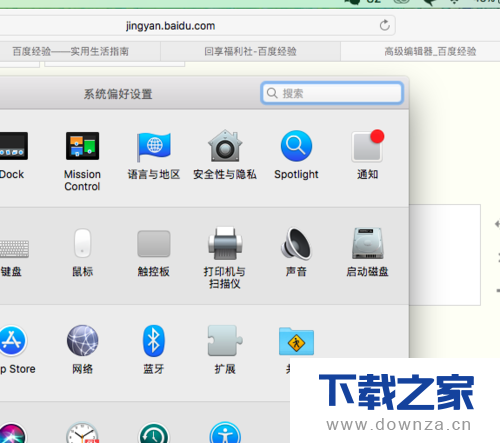Open 蓝牙 Bluetooth preferences

[154, 341]
